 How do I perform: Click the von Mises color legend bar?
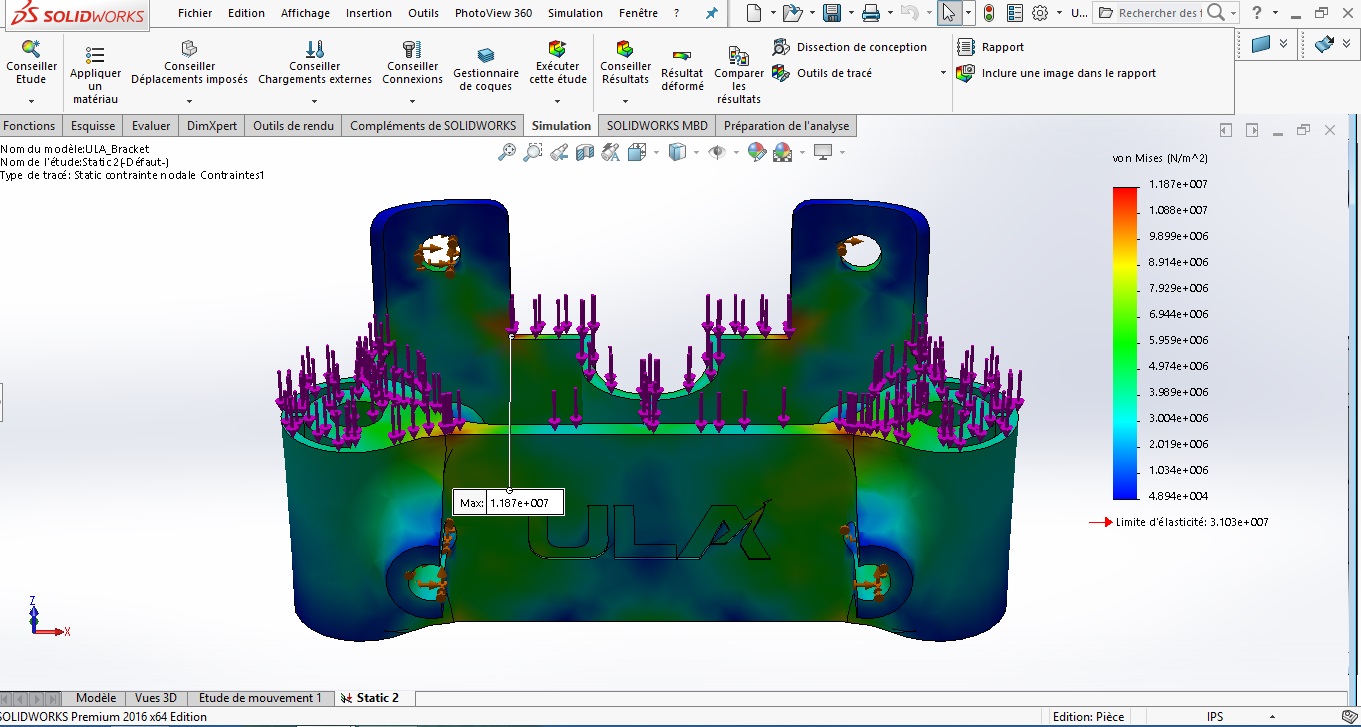point(1125,343)
